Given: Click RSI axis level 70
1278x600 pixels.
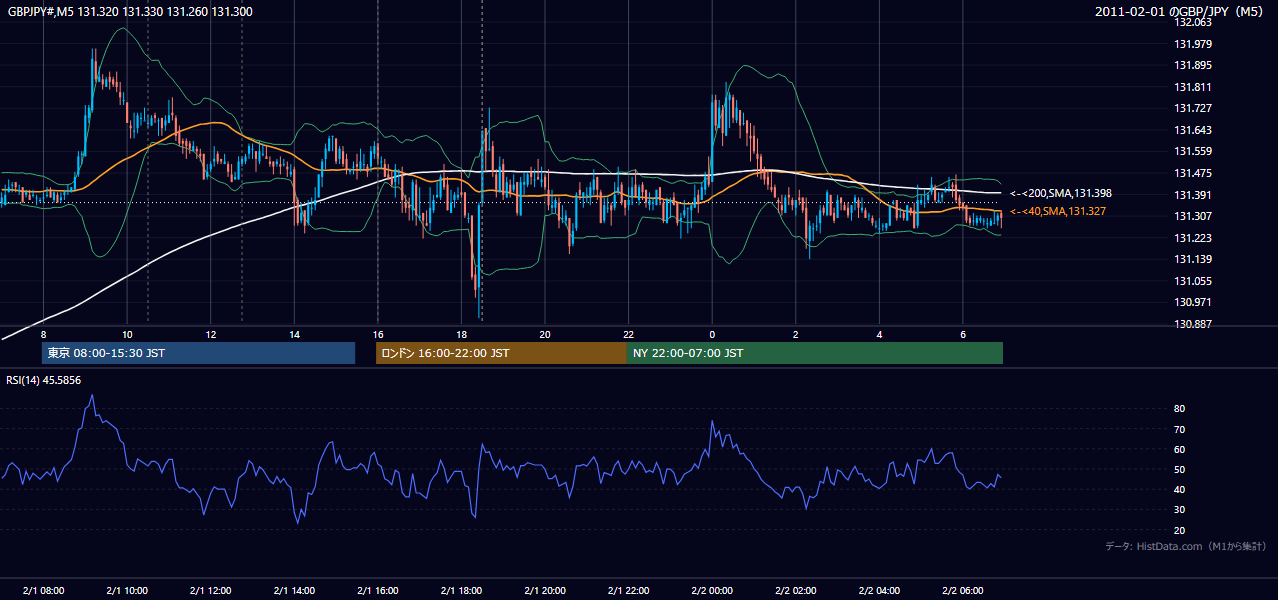Looking at the screenshot, I should click(1180, 429).
